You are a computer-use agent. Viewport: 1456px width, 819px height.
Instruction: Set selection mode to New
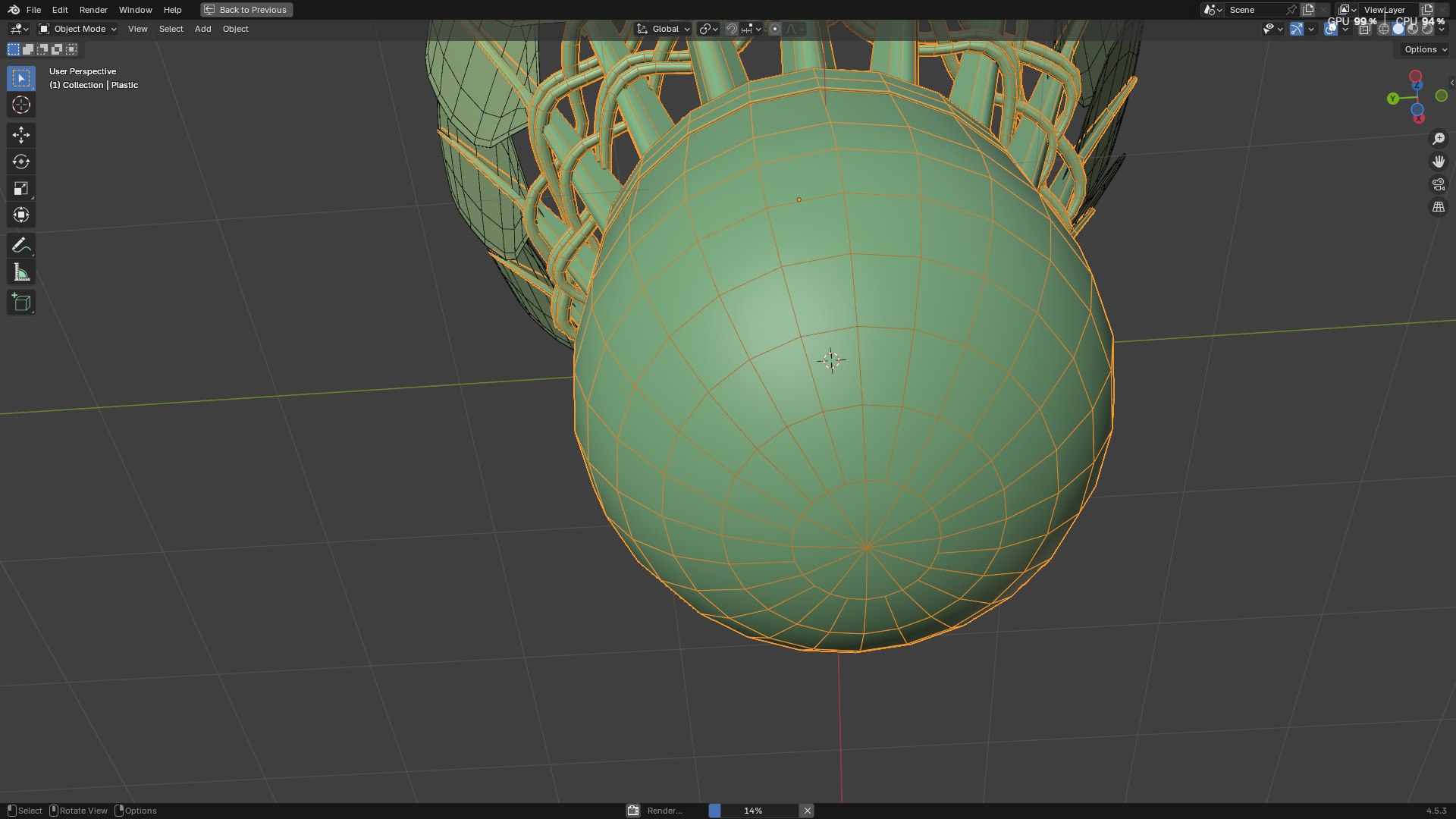pos(14,49)
